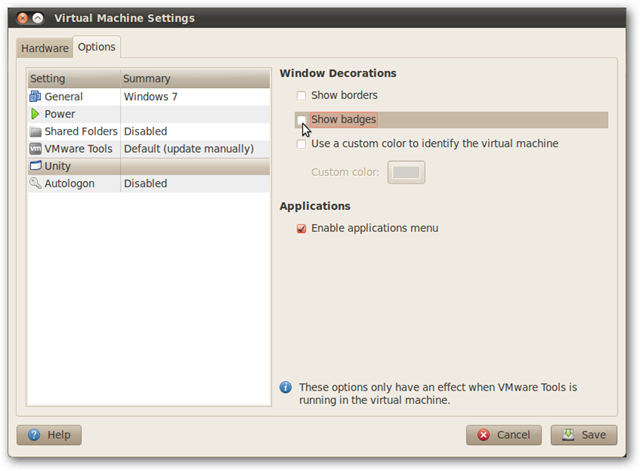Click the 'Show borders' label text
Image resolution: width=640 pixels, height=471 pixels.
click(344, 95)
